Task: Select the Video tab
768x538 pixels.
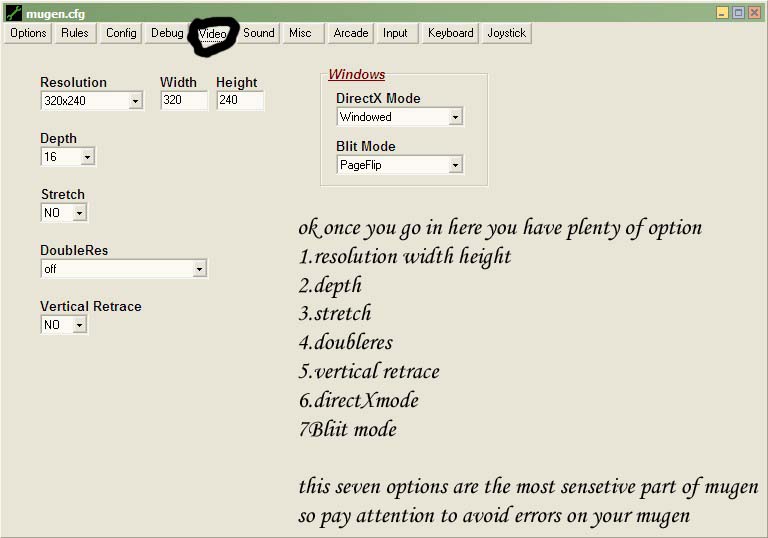Action: pos(213,34)
